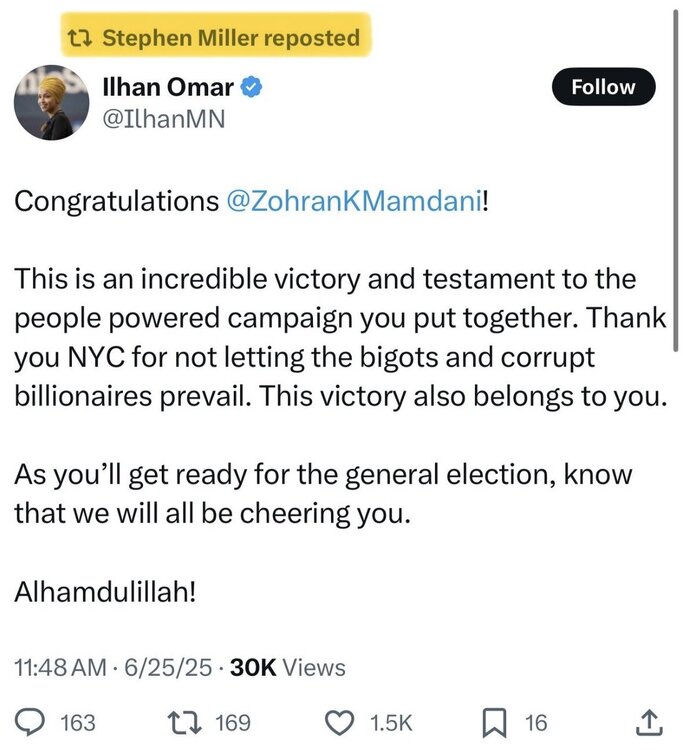
Task: Like the post with heart icon
Action: [x=342, y=721]
